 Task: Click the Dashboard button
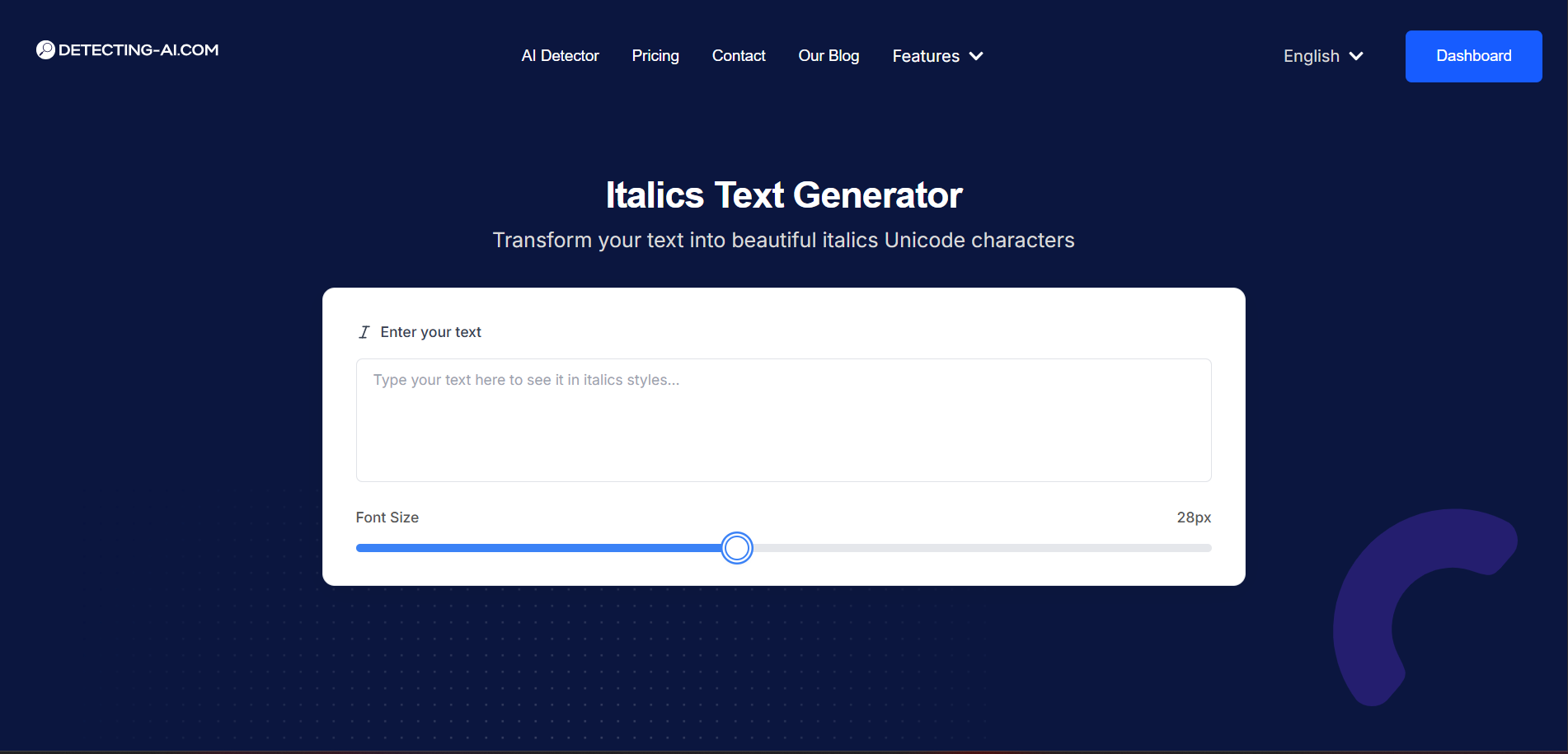coord(1473,56)
